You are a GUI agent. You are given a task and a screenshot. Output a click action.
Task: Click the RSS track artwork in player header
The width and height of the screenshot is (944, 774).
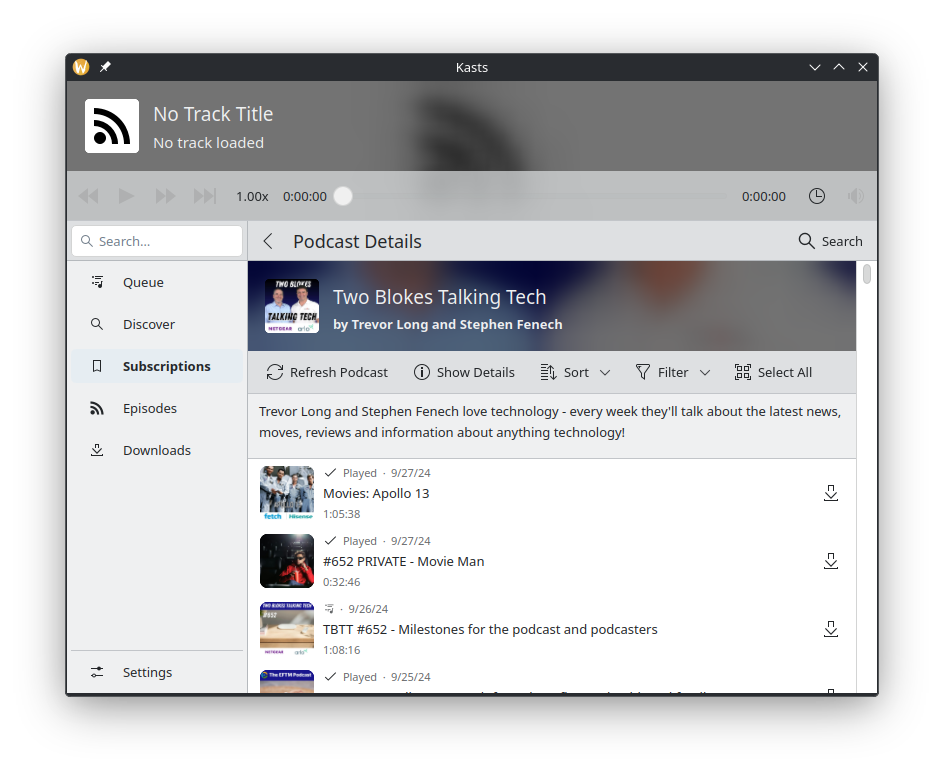coord(112,126)
